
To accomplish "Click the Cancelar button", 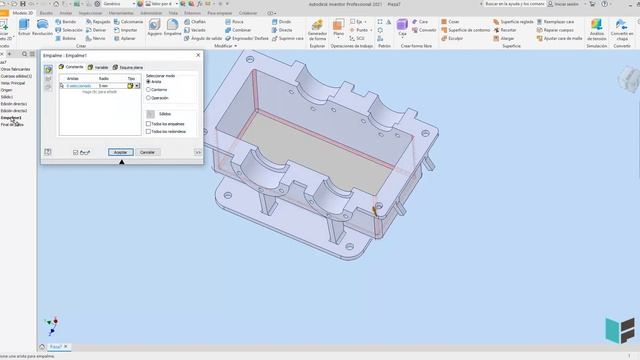I will (x=147, y=152).
